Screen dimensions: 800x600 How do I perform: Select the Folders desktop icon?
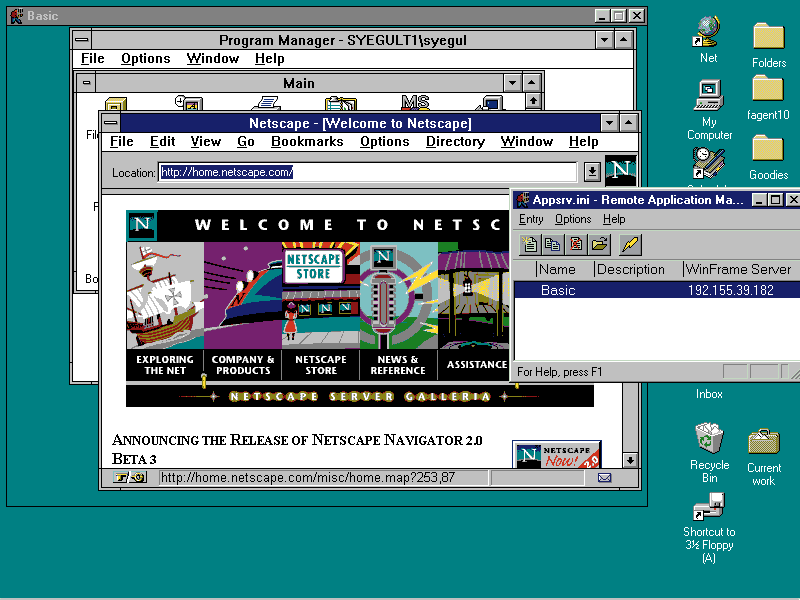pos(768,45)
